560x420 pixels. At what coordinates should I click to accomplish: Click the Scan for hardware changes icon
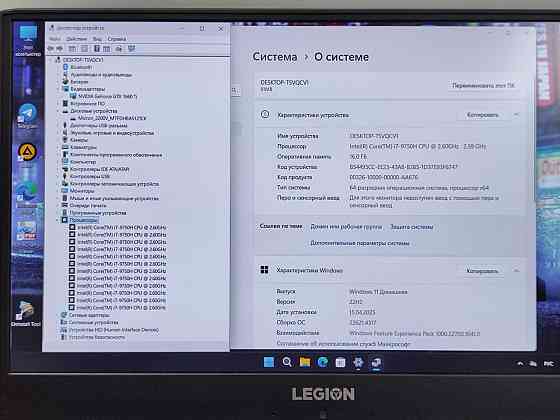(131, 49)
